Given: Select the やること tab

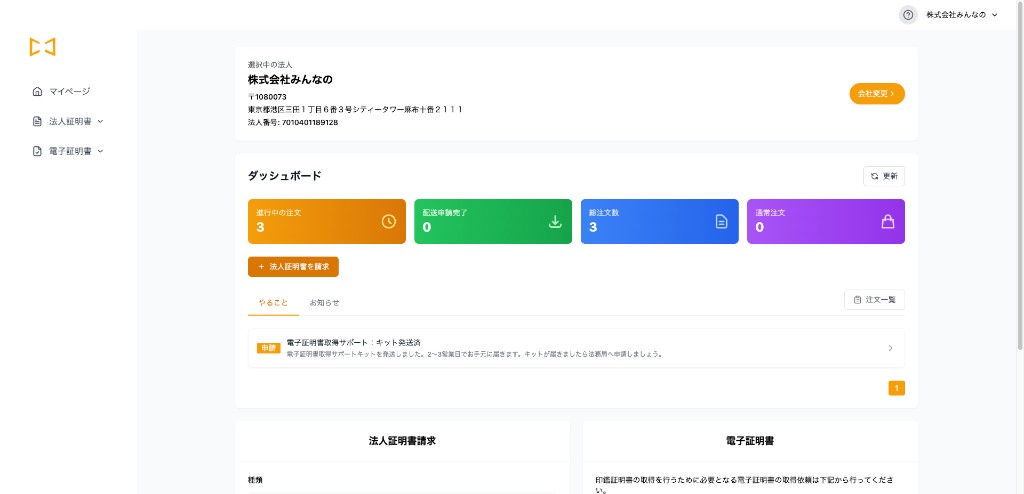Looking at the screenshot, I should [x=274, y=303].
